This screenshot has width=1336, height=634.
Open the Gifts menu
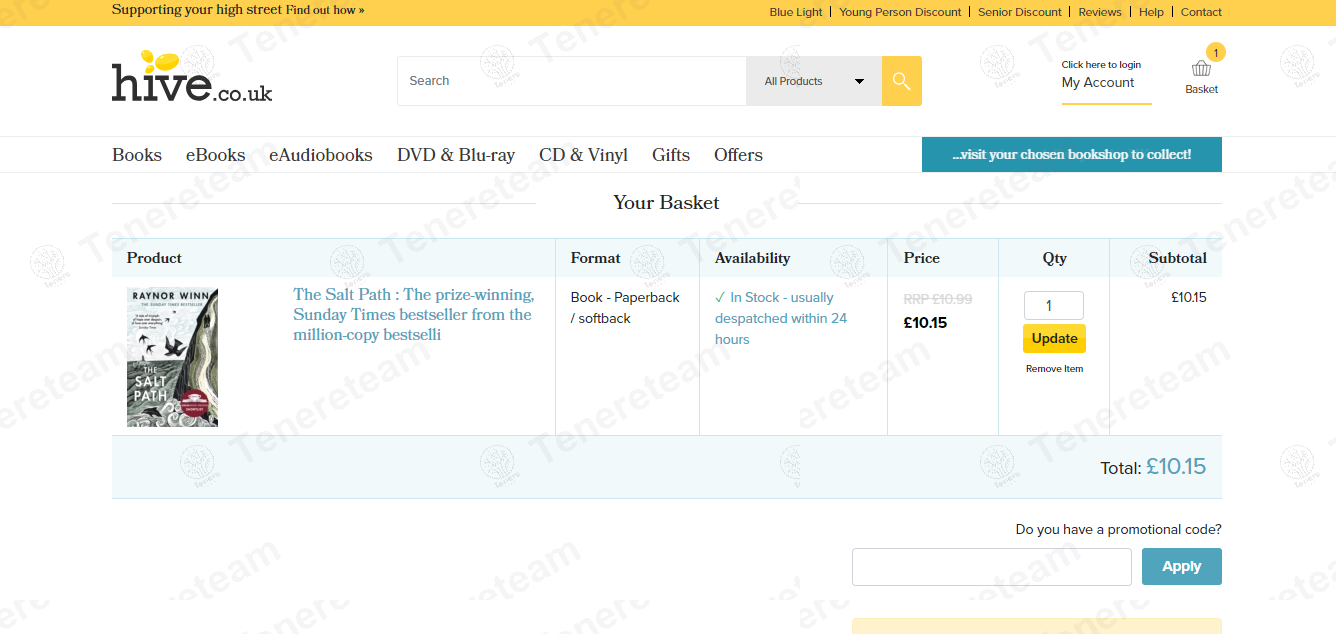click(x=671, y=155)
